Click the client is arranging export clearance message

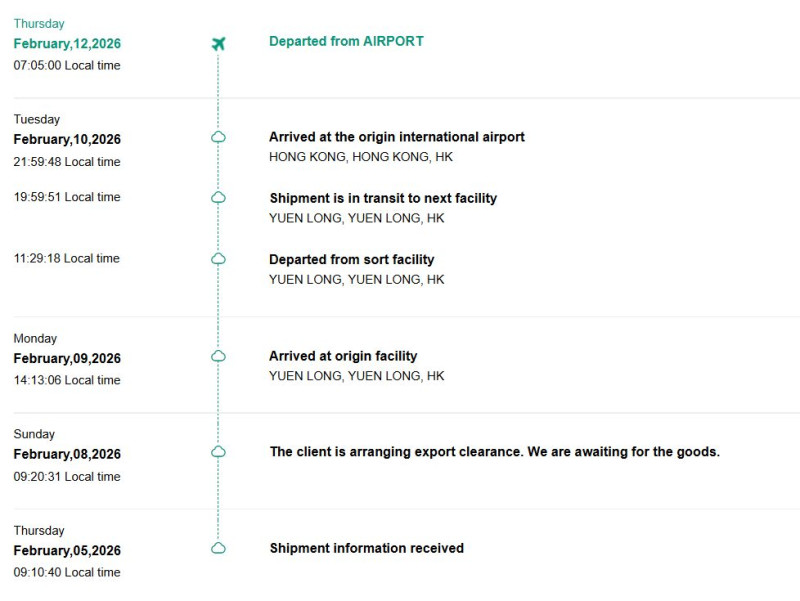click(x=494, y=452)
